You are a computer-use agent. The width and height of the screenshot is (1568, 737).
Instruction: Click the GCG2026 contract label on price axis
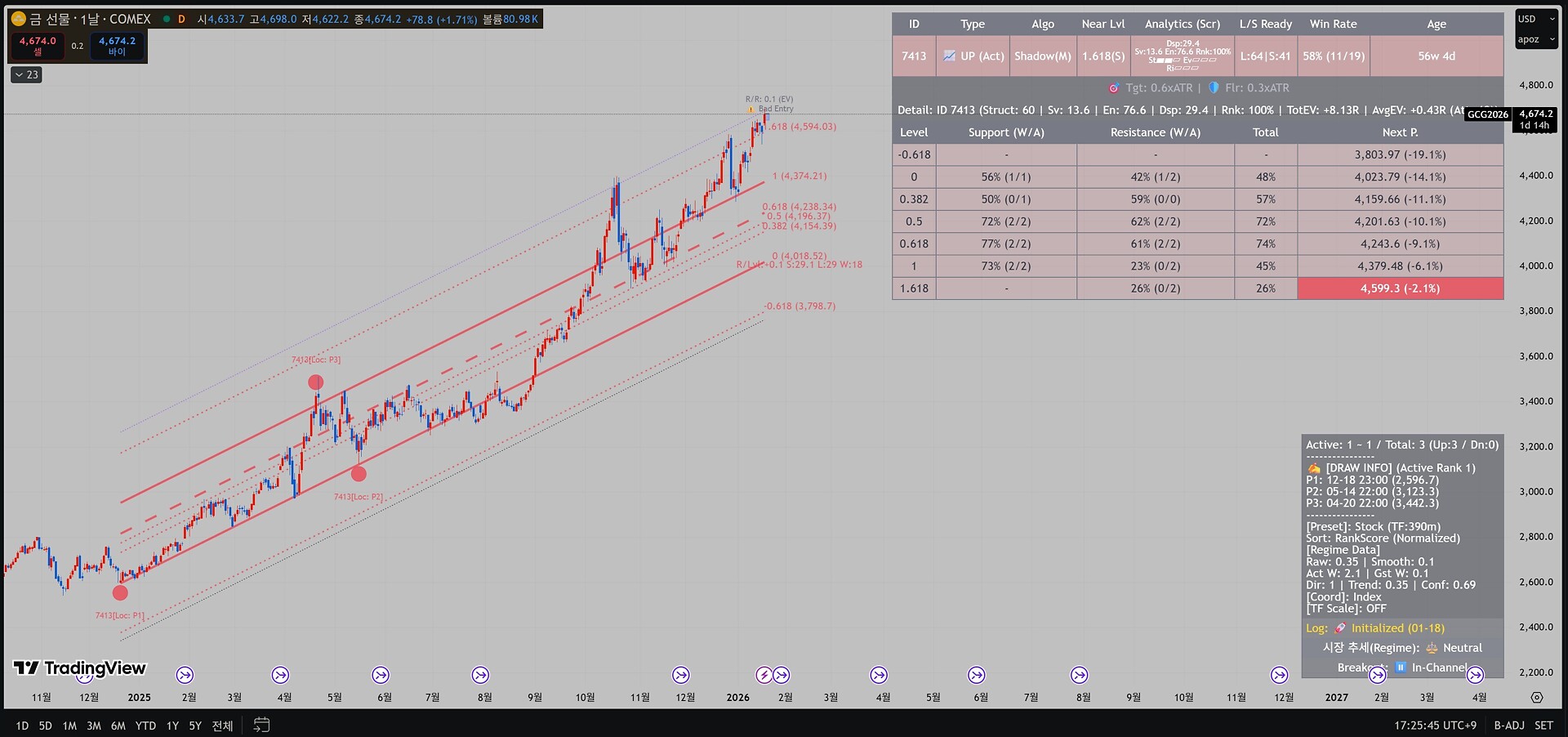click(x=1488, y=114)
